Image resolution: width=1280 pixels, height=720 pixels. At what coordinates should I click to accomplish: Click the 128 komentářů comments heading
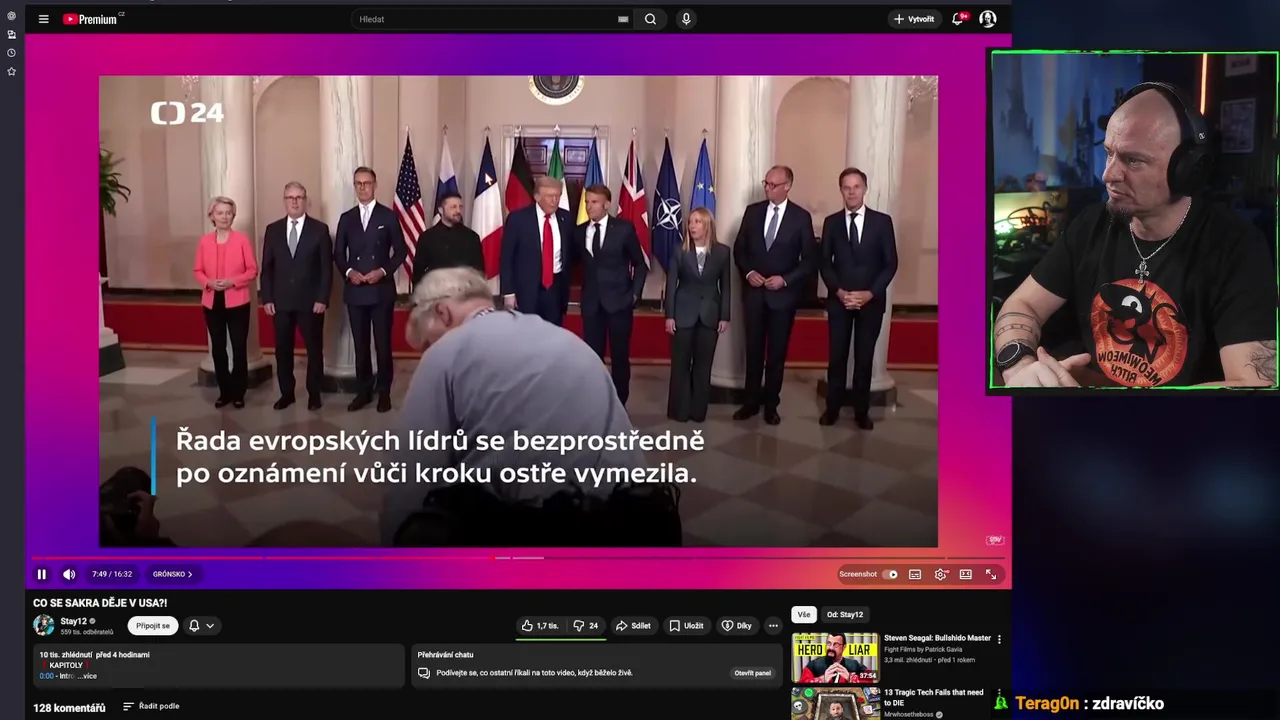(69, 708)
